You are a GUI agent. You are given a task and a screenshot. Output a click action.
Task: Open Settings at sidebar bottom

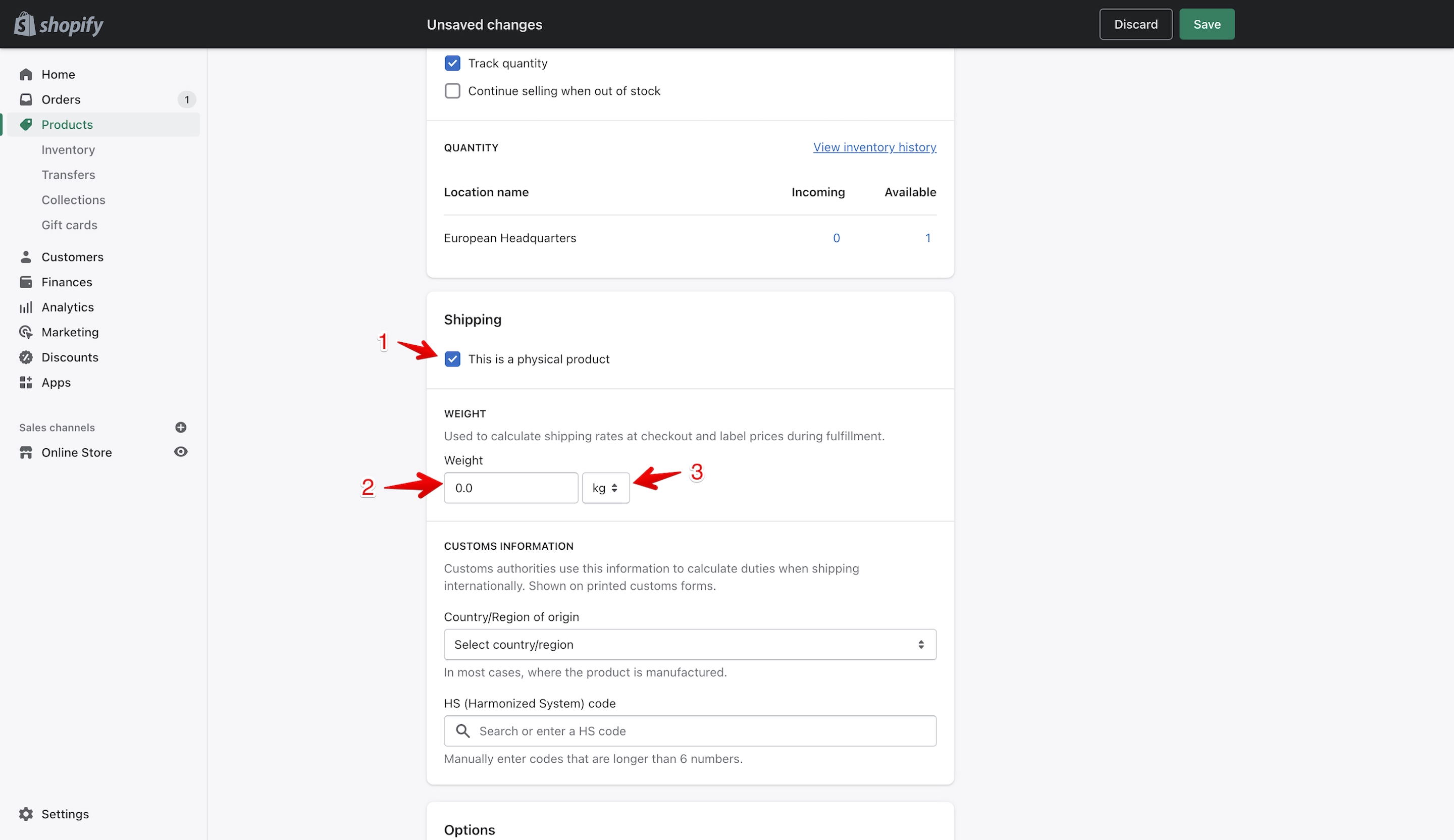(x=65, y=814)
